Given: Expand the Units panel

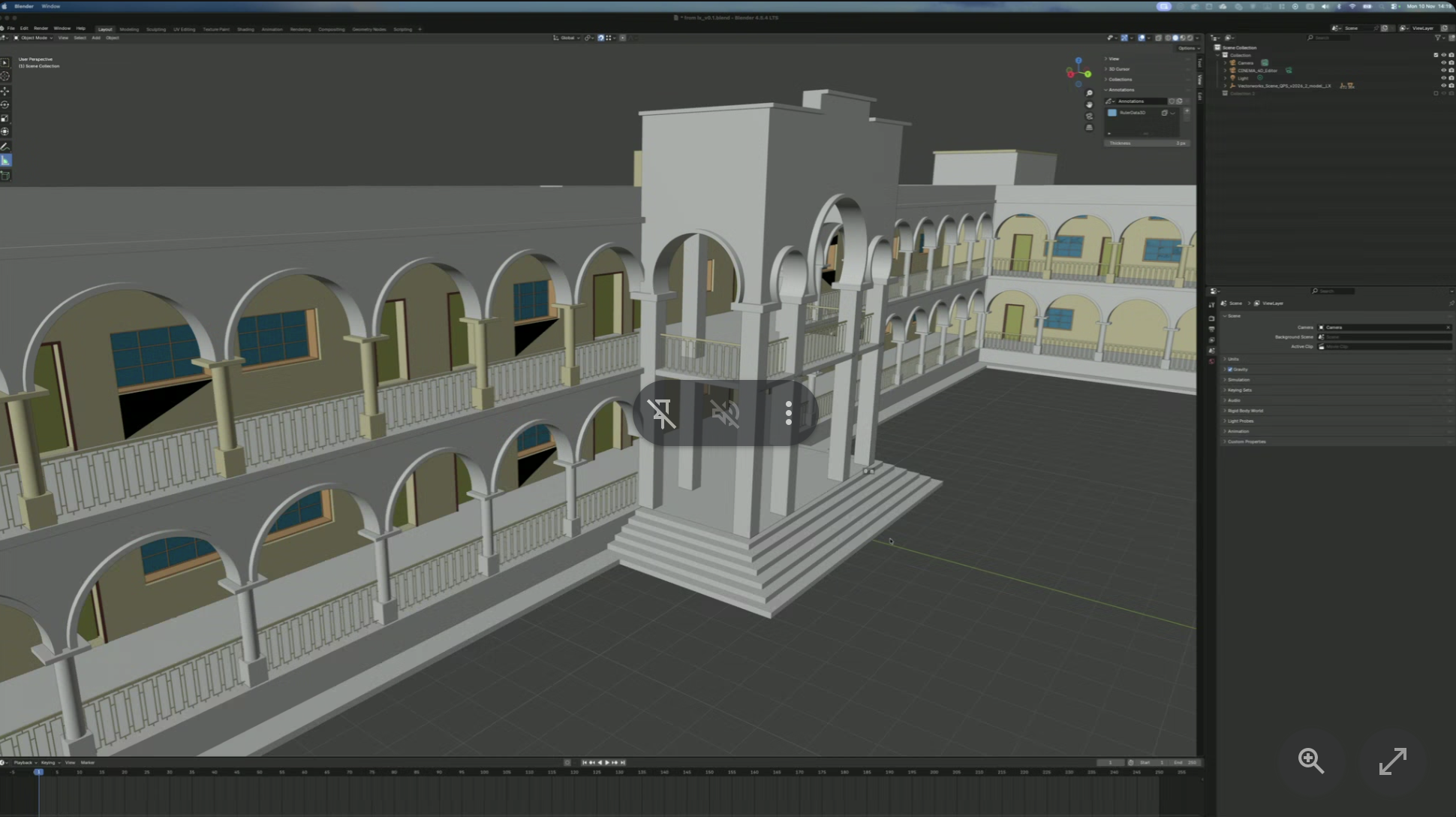Looking at the screenshot, I should (1233, 359).
